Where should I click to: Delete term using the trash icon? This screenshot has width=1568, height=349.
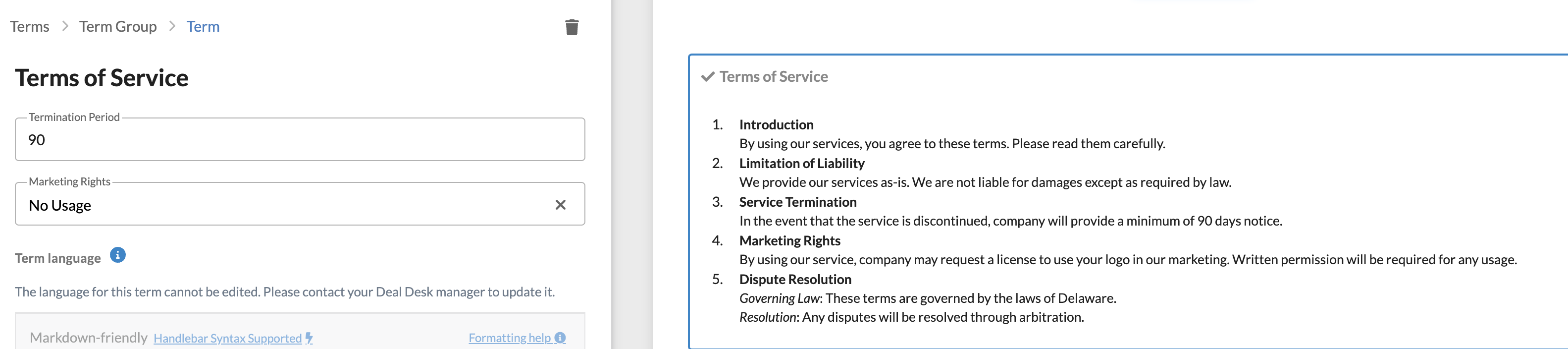click(x=572, y=27)
